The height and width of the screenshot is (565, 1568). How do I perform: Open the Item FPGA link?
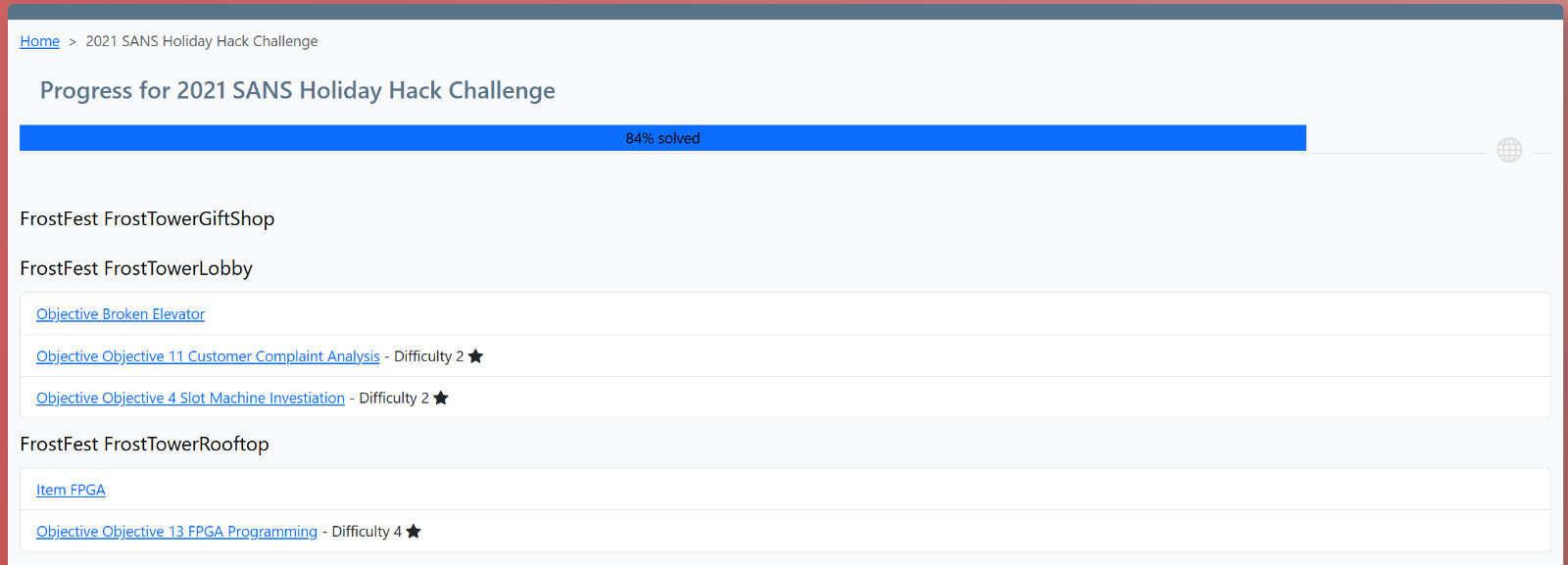coord(71,490)
